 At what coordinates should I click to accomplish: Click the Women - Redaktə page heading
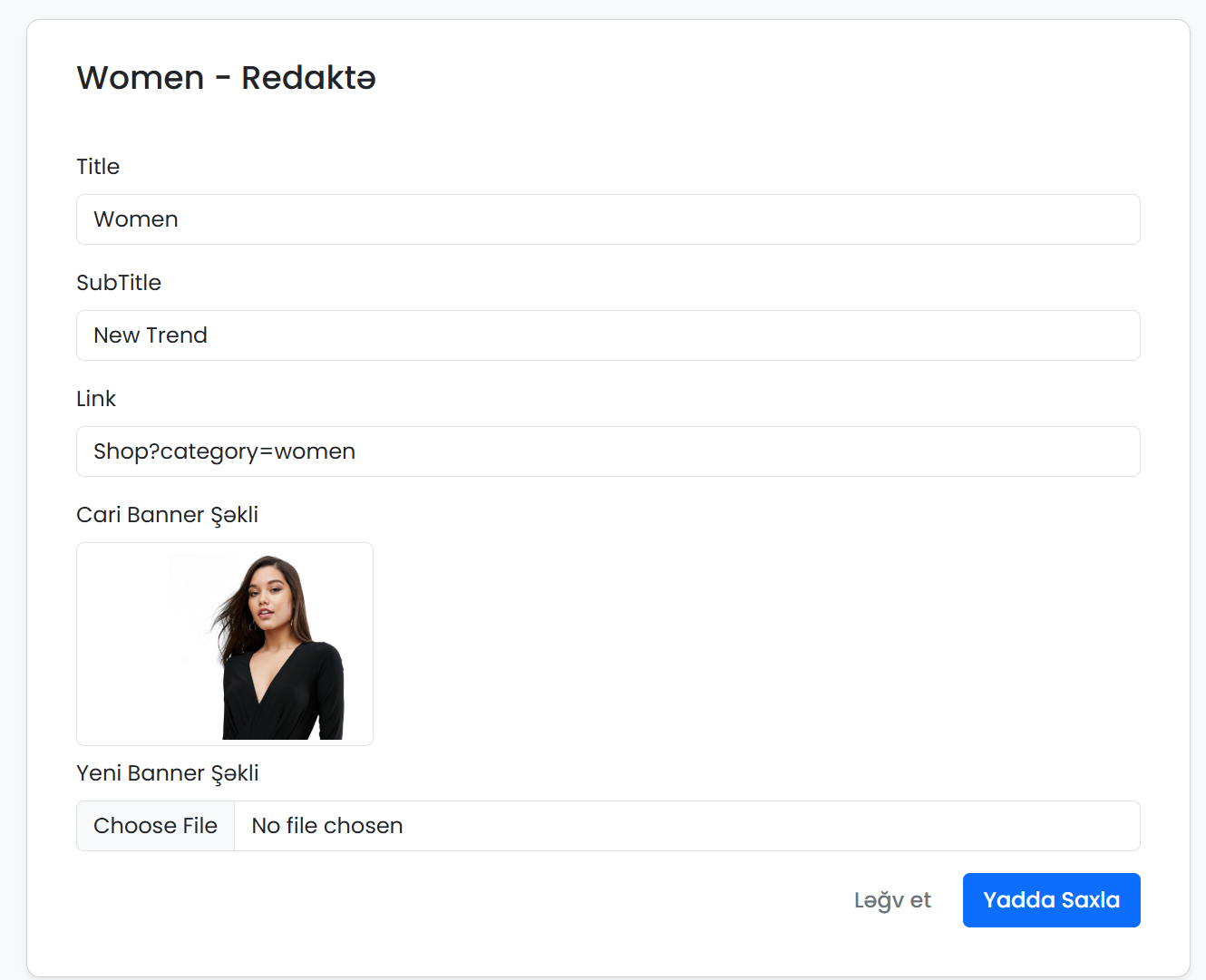click(x=226, y=78)
